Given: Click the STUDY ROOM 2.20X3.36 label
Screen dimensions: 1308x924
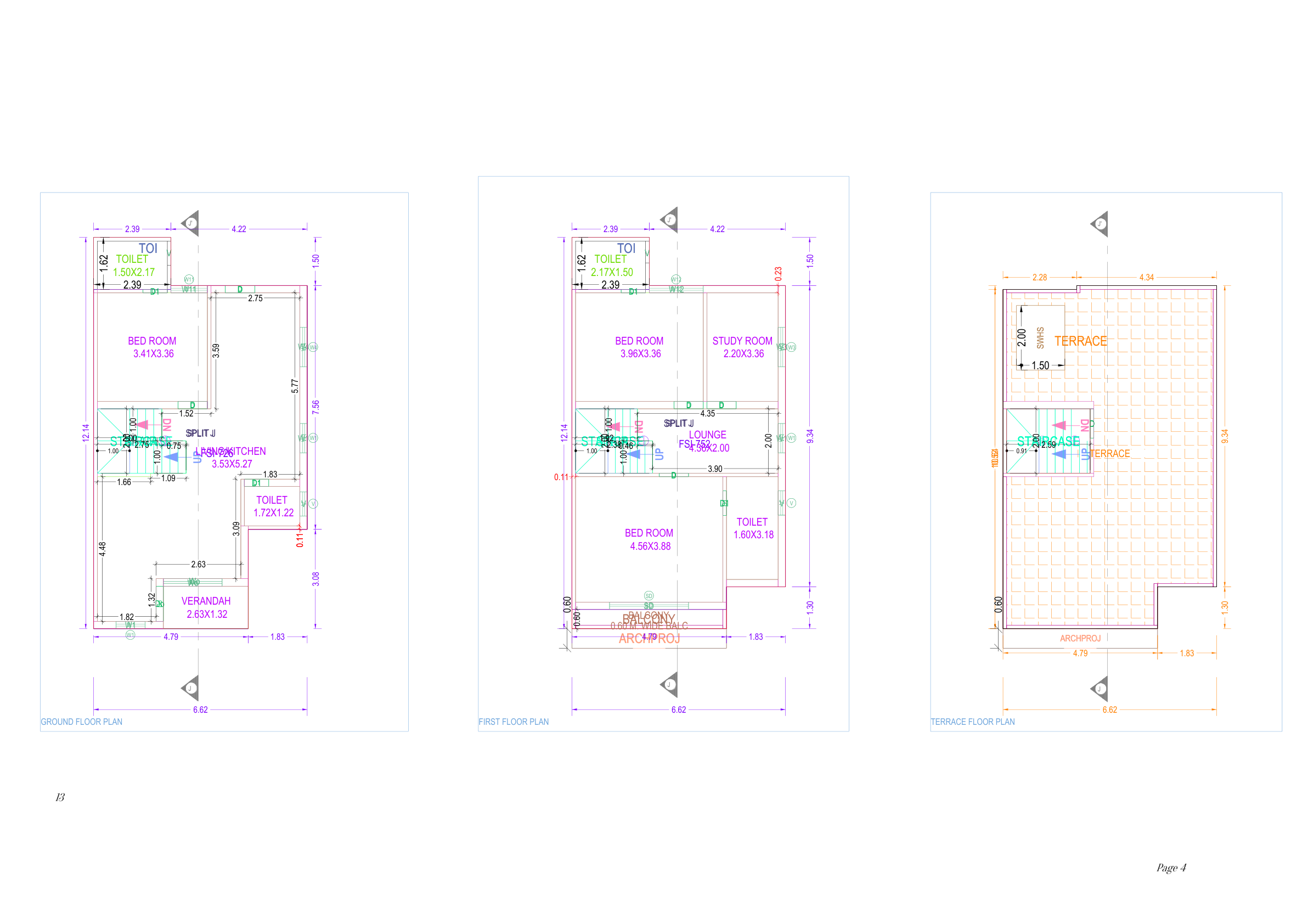Looking at the screenshot, I should (x=742, y=347).
